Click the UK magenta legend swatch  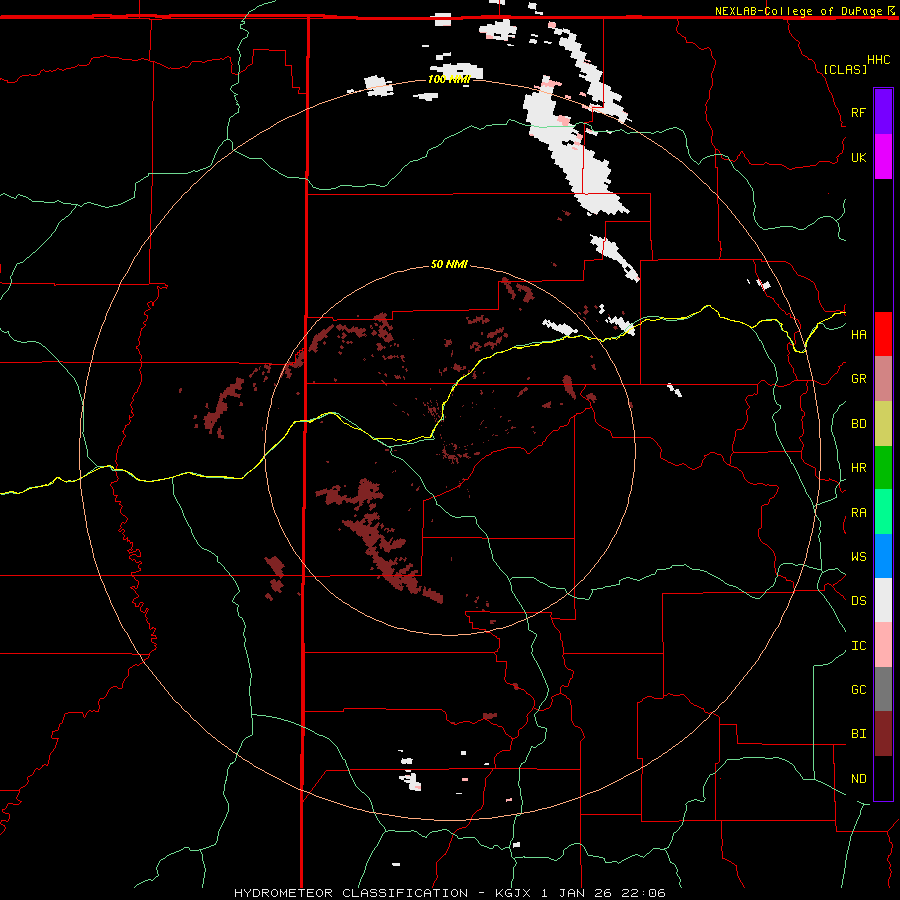click(x=883, y=157)
